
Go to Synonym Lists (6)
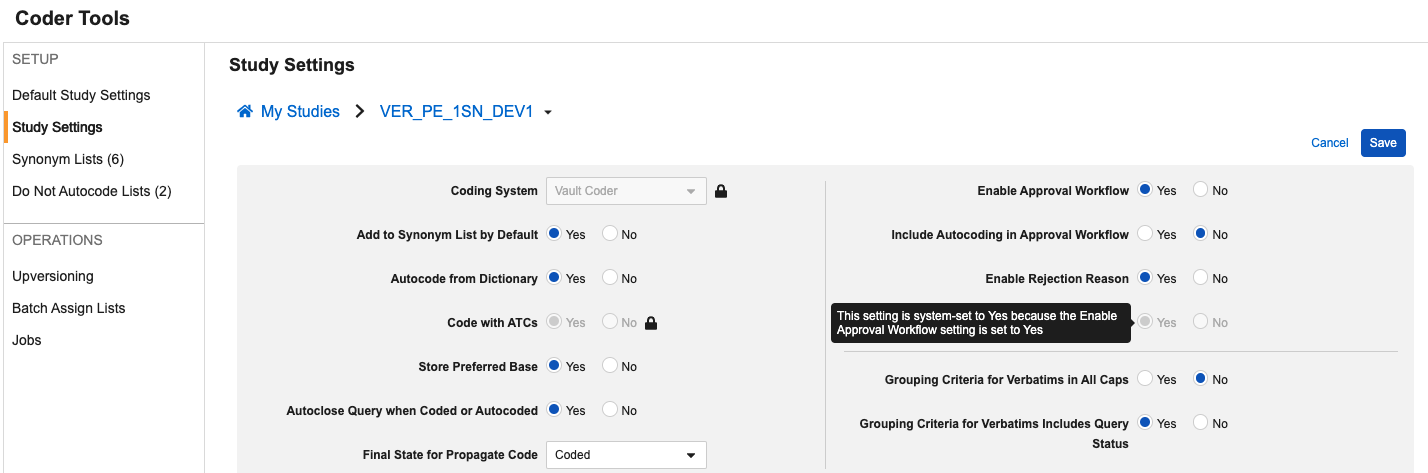click(68, 159)
